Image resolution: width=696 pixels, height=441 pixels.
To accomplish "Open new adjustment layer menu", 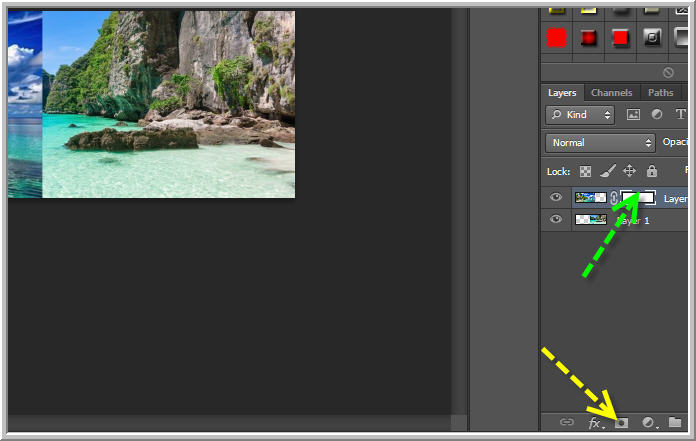I will tap(649, 423).
